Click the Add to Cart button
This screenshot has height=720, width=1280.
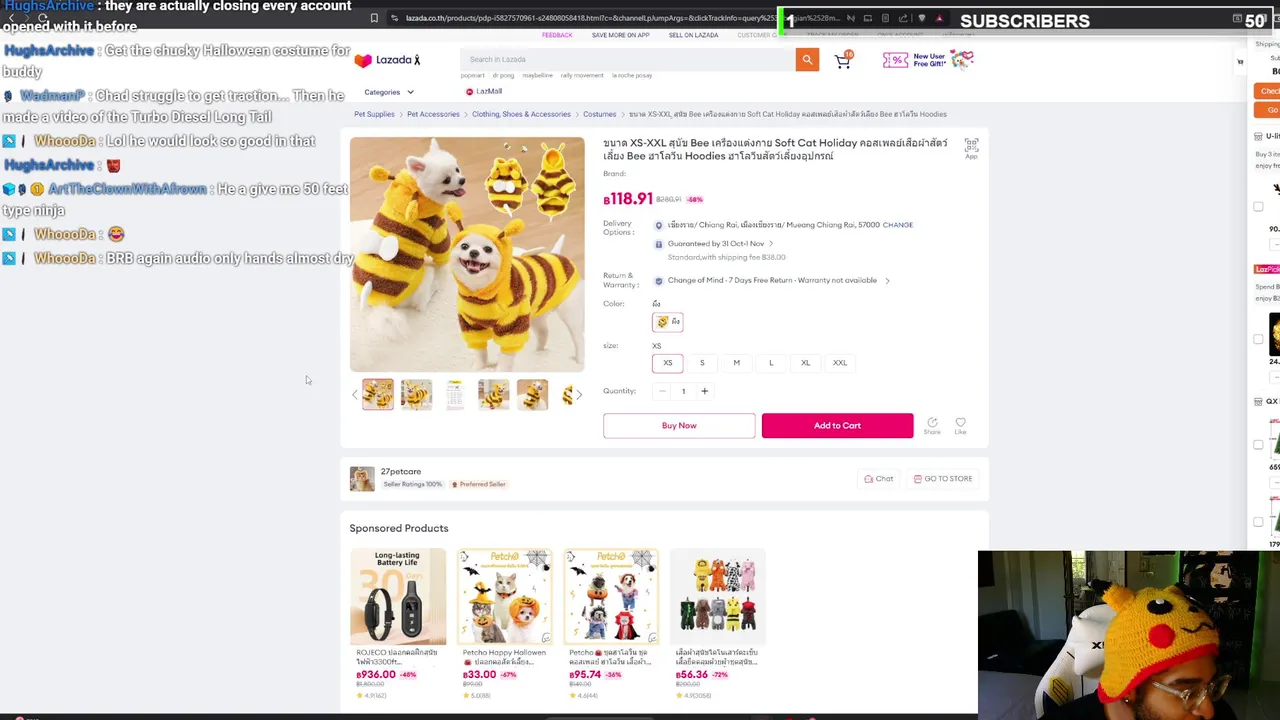[x=837, y=426]
